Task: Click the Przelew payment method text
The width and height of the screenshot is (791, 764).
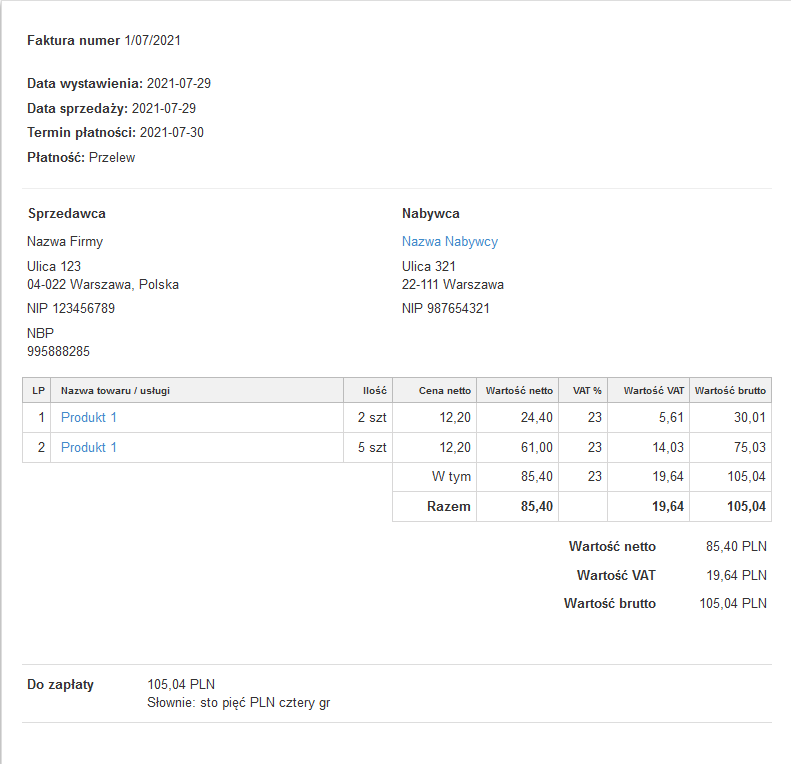Action: [112, 157]
